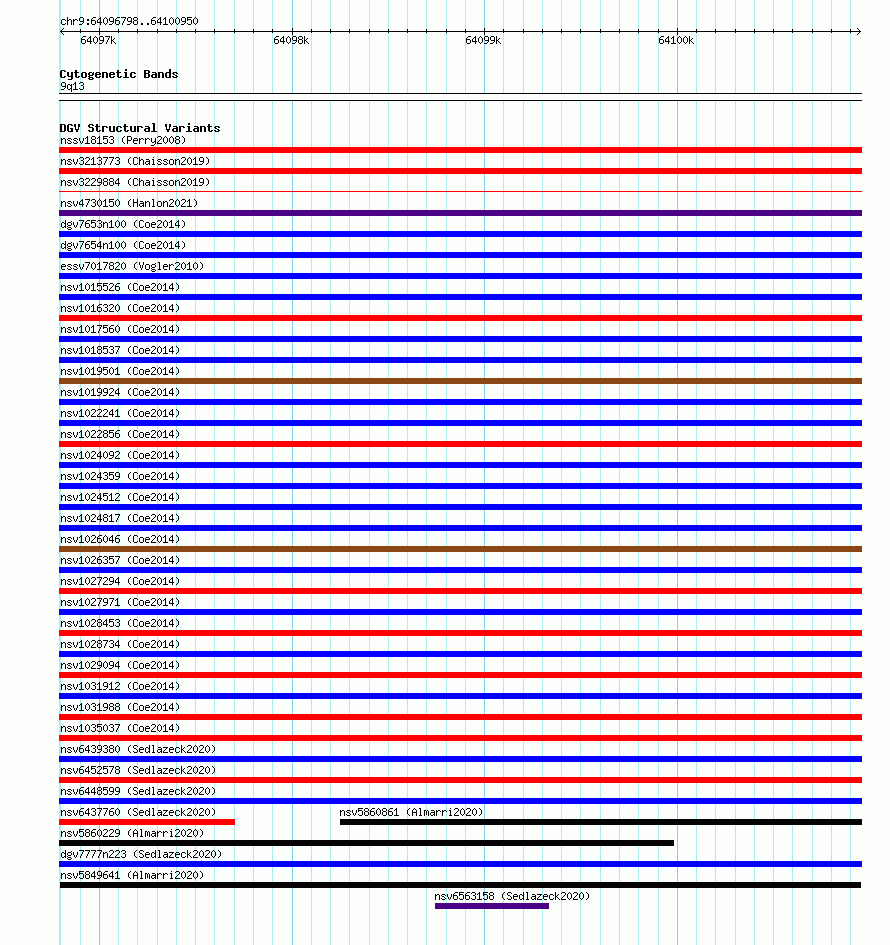Click dgv7653n100 (Coe2014) label
The width and height of the screenshot is (890, 945).
pyautogui.click(x=123, y=224)
